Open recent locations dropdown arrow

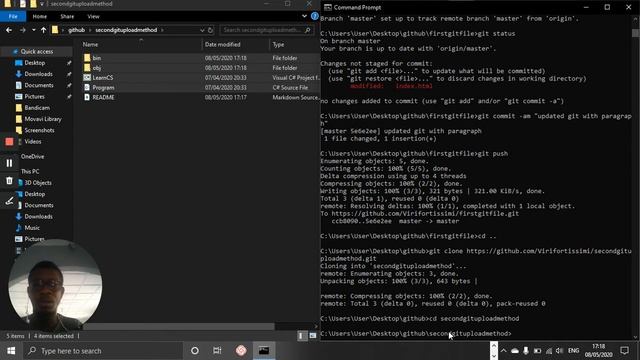coord(33,30)
